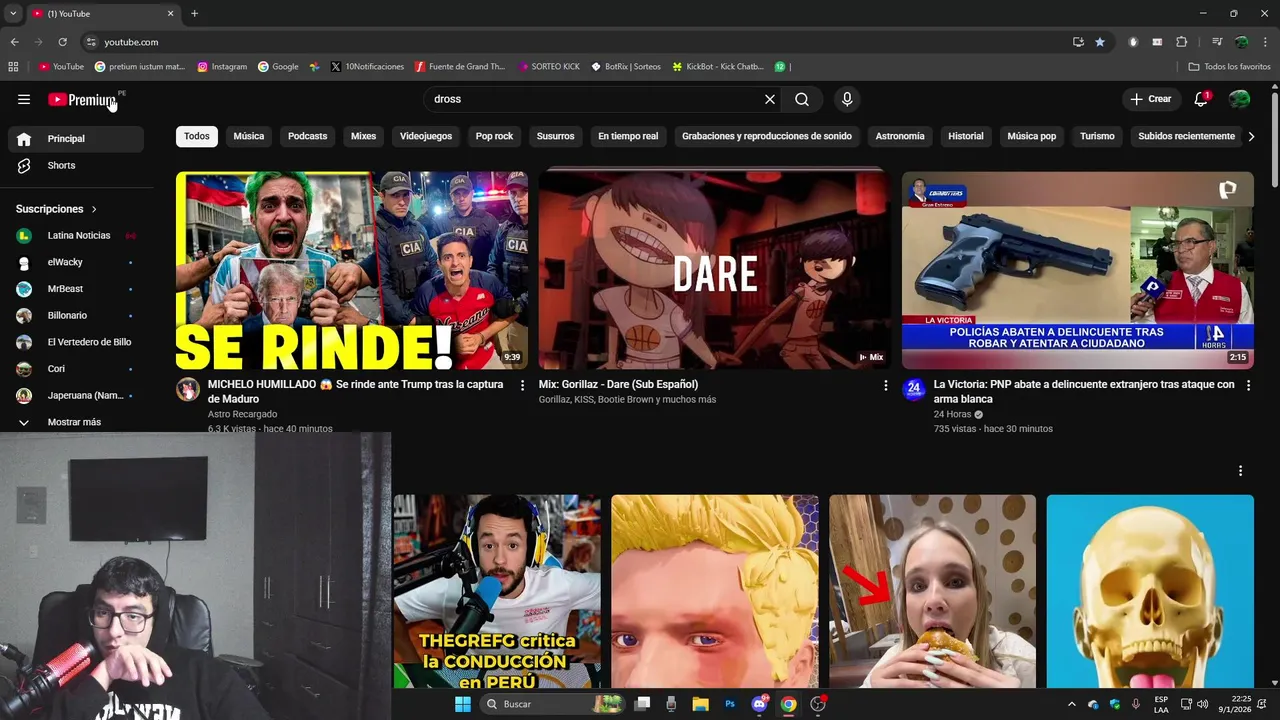The image size is (1280, 720).
Task: Open the Crear menu
Action: point(1151,99)
